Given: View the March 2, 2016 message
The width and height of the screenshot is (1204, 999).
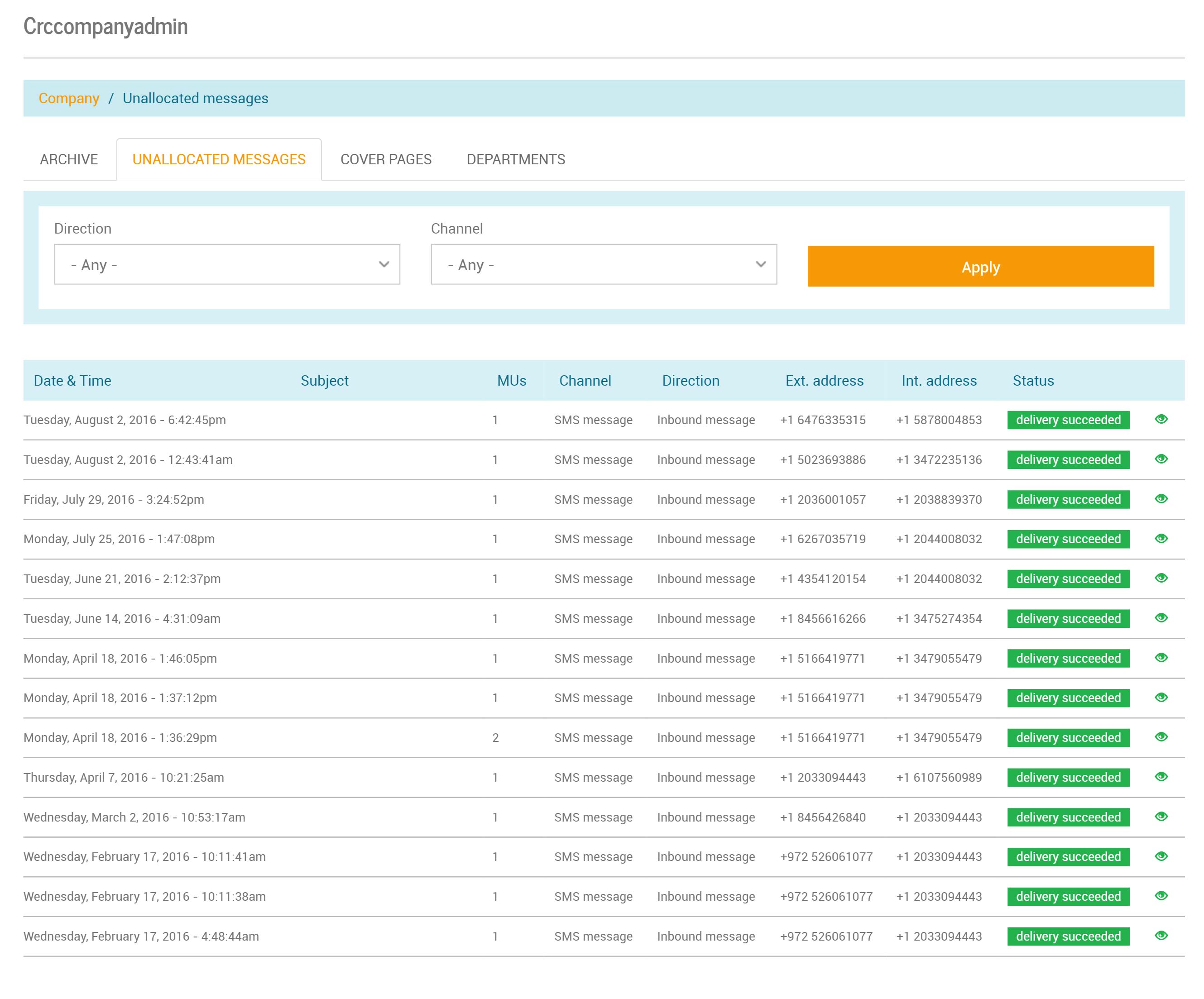Looking at the screenshot, I should pyautogui.click(x=1161, y=816).
